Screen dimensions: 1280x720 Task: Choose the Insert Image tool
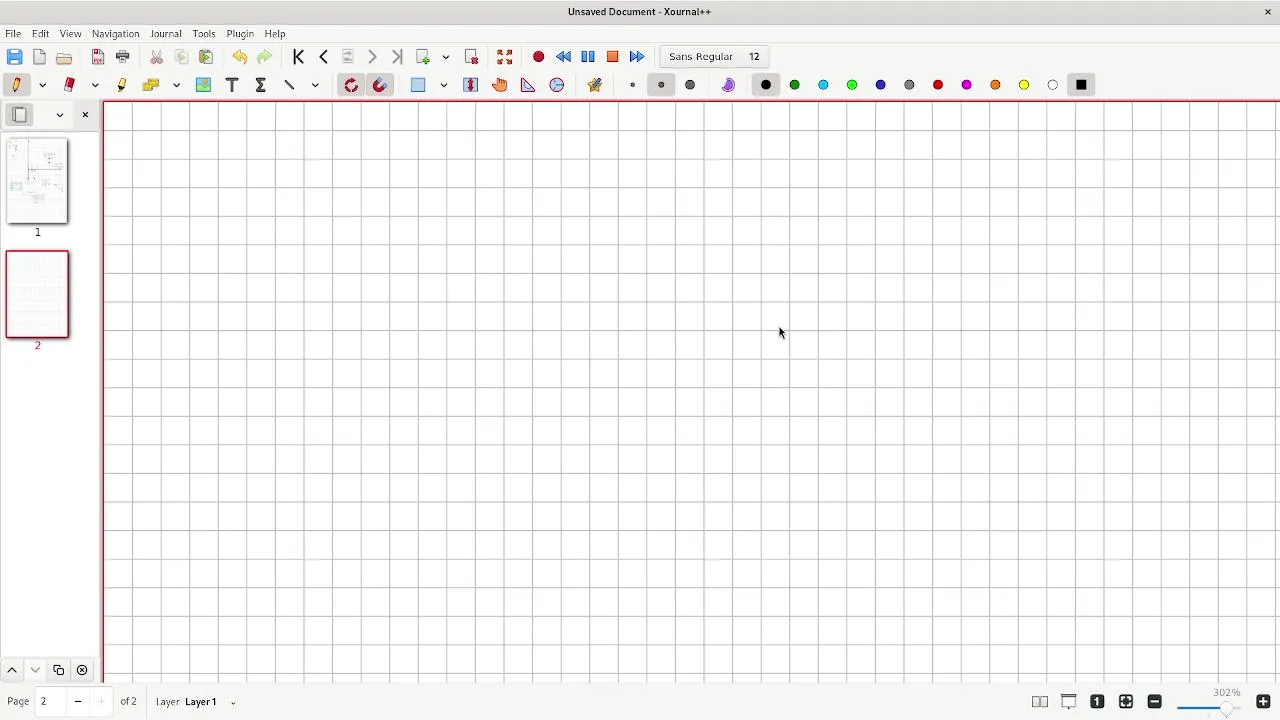coord(204,85)
